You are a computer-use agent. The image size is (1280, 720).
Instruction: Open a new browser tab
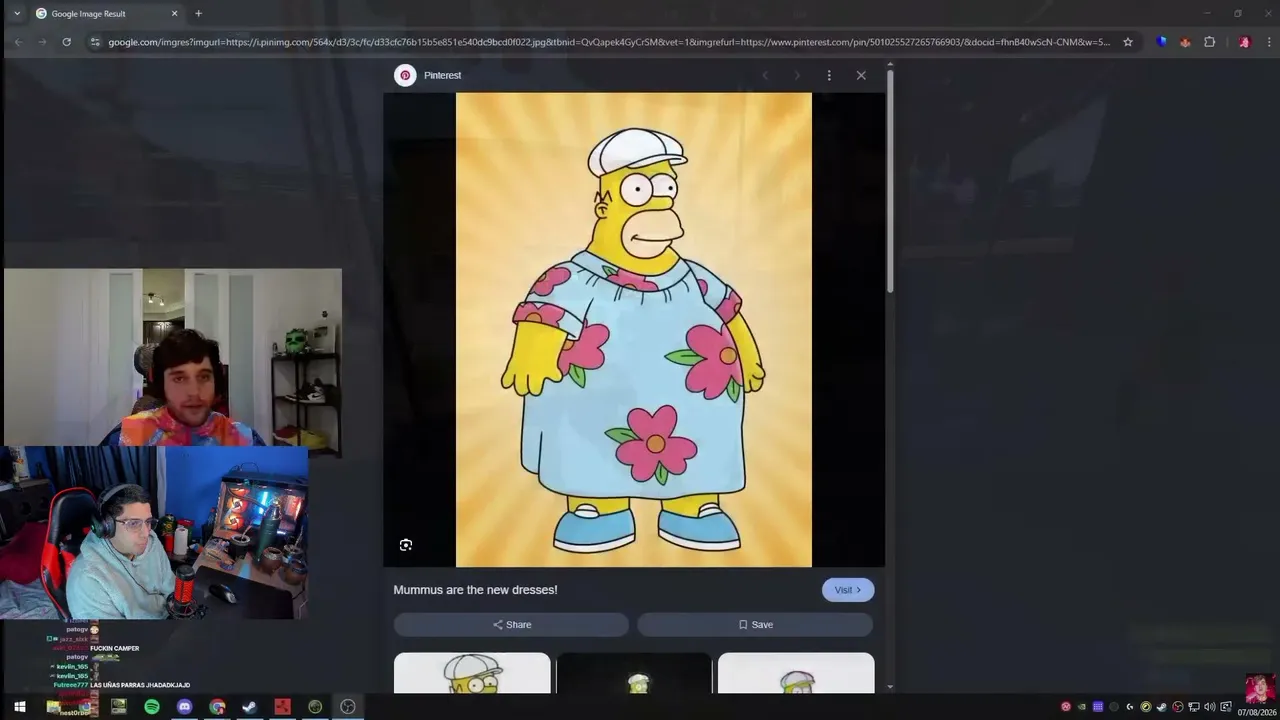point(198,14)
